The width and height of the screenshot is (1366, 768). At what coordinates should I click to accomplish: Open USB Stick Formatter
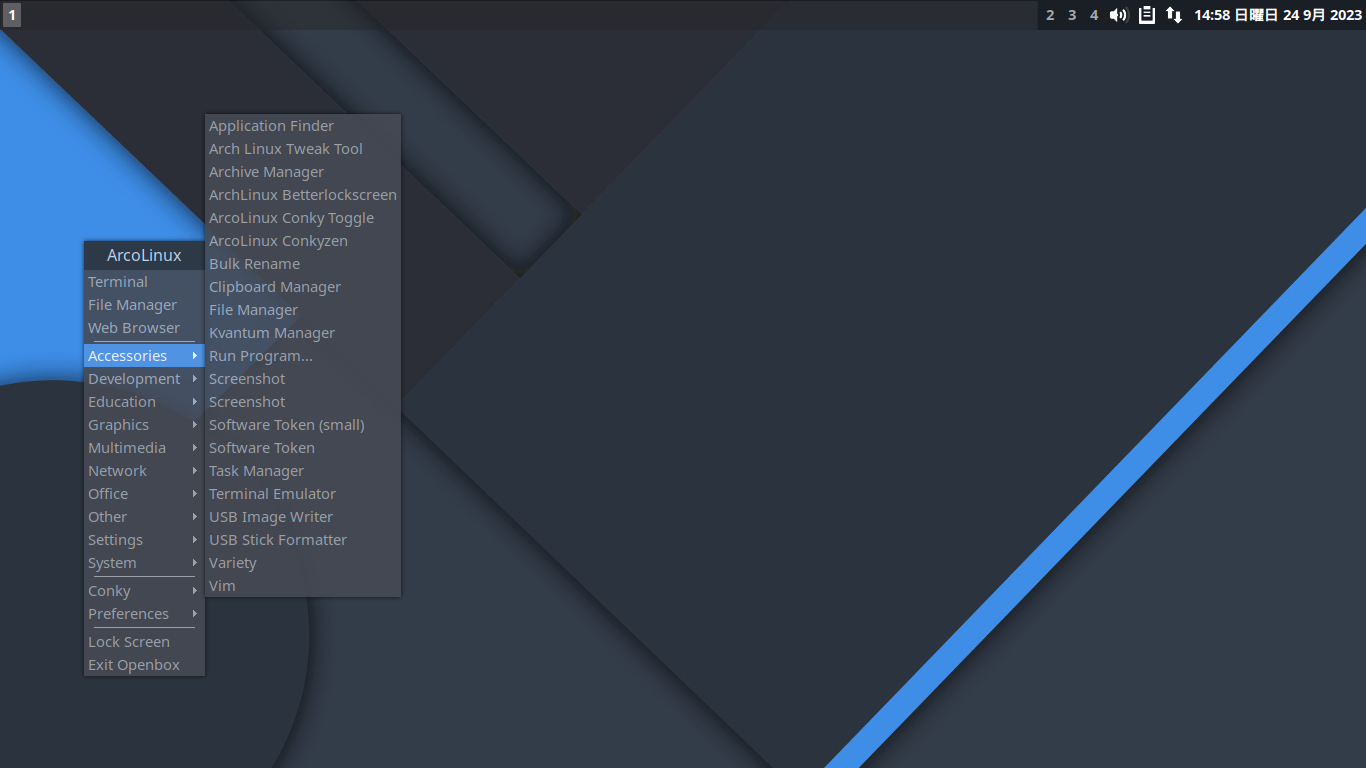303,540
